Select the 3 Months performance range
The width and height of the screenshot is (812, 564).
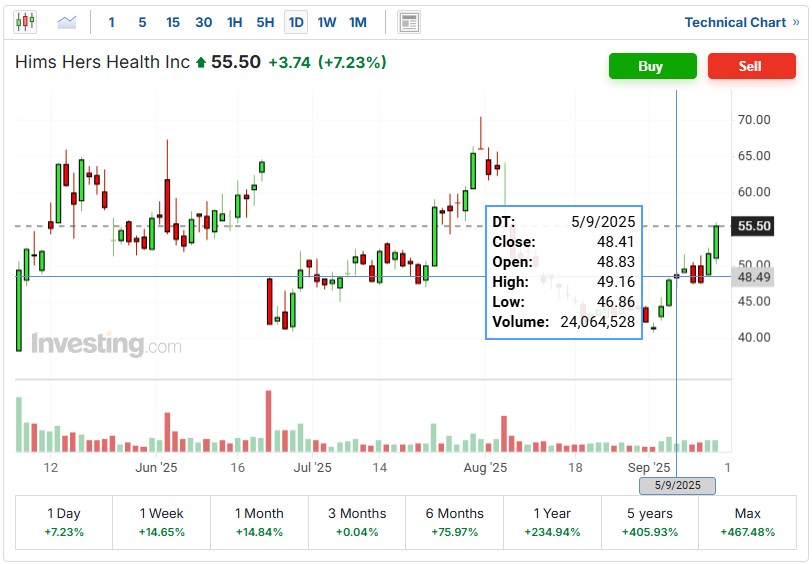[x=357, y=522]
